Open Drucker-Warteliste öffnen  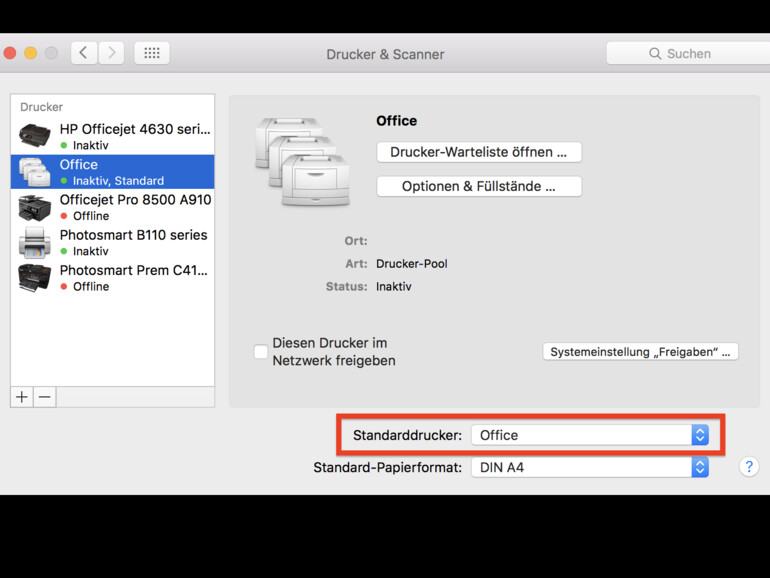479,152
